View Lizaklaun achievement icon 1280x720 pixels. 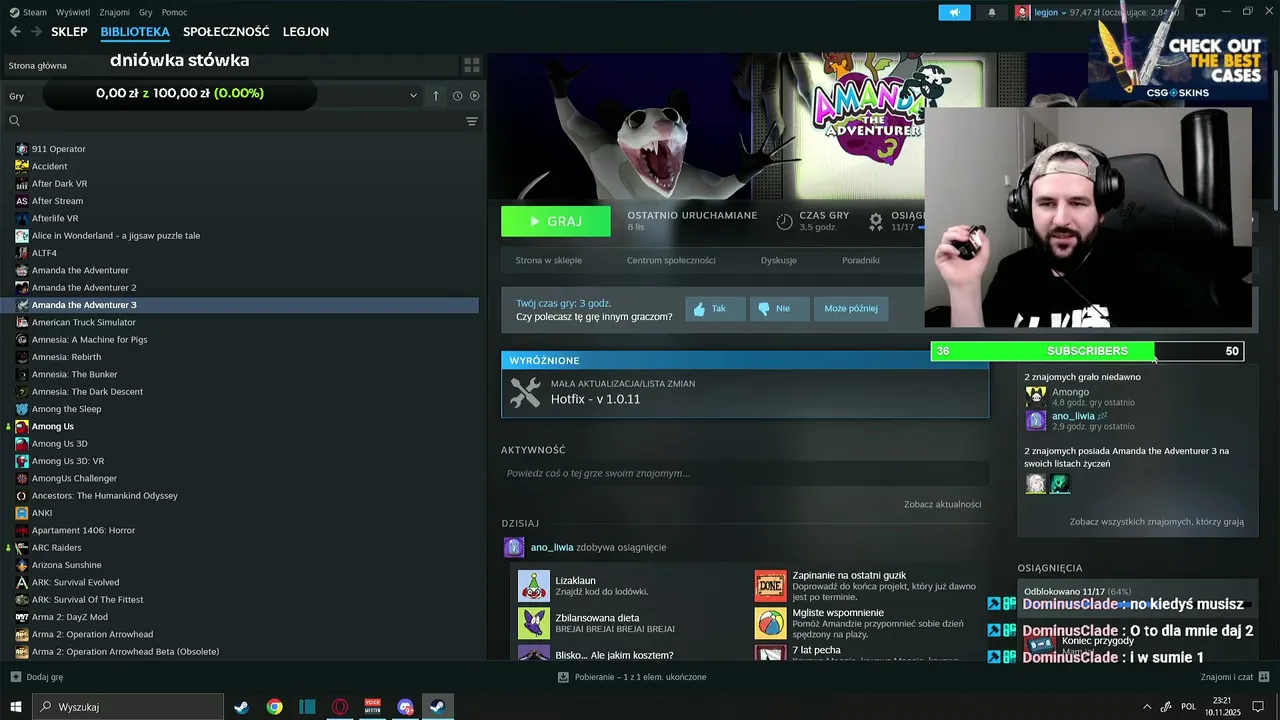pyautogui.click(x=534, y=586)
